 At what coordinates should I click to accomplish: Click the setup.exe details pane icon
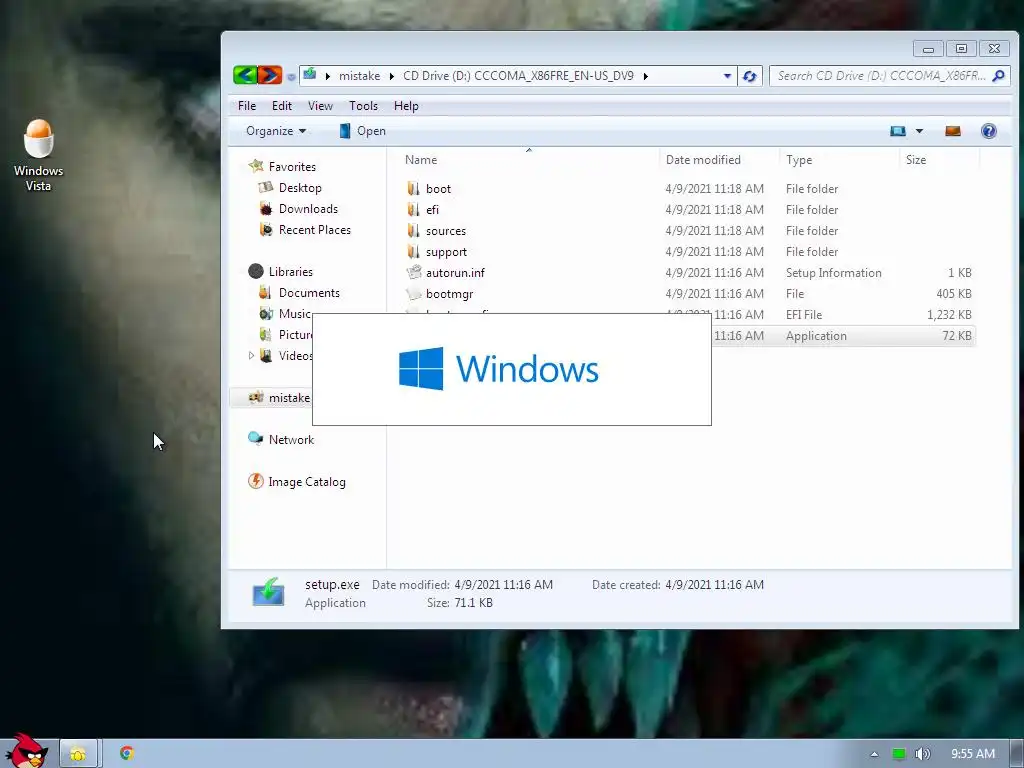tap(269, 592)
